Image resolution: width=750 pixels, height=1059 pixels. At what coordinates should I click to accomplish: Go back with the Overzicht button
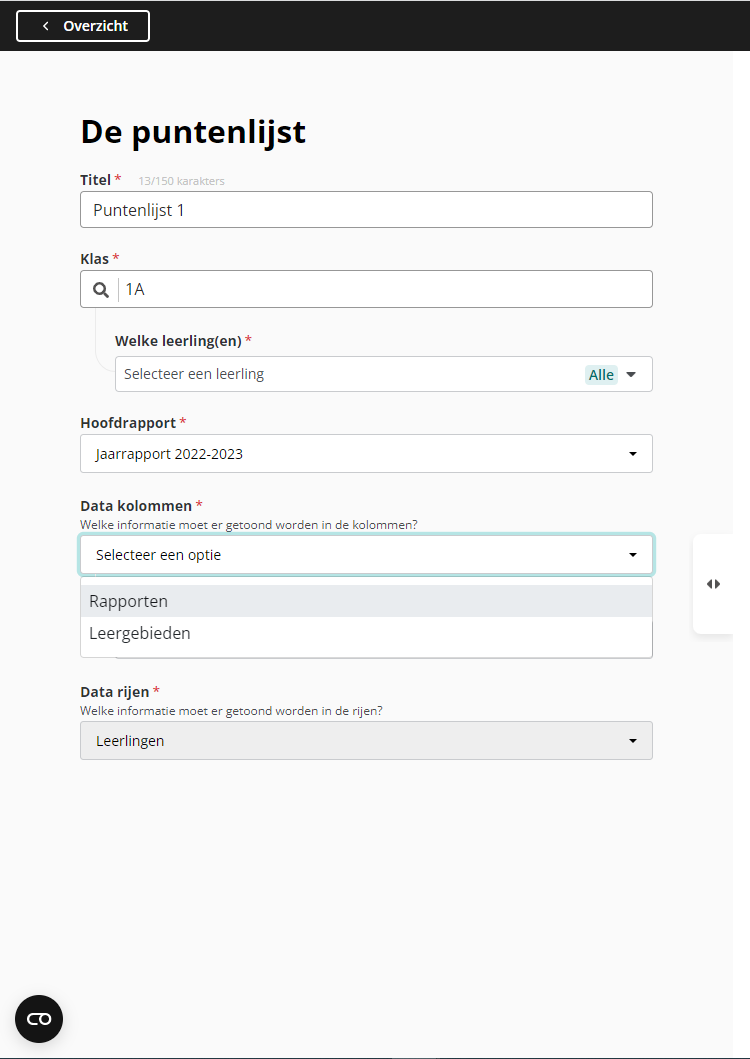(x=84, y=26)
